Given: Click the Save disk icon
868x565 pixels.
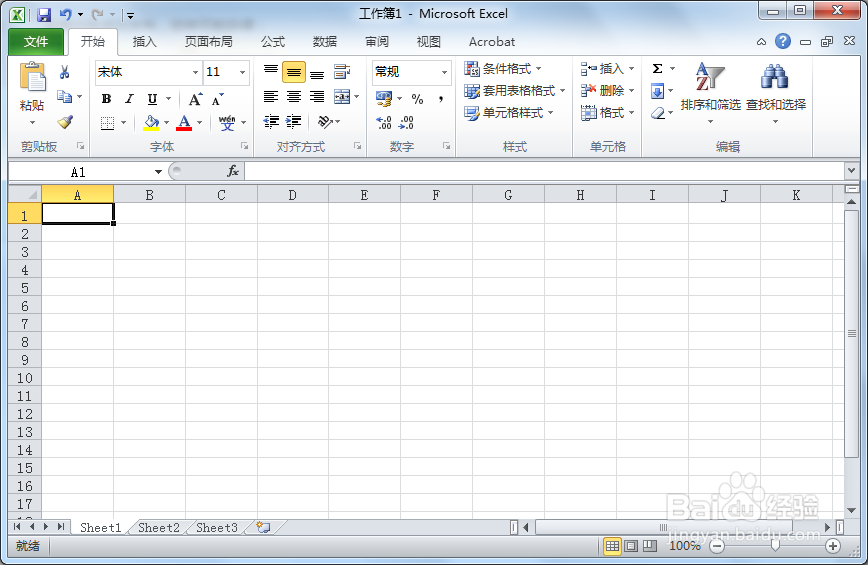Looking at the screenshot, I should click(44, 15).
